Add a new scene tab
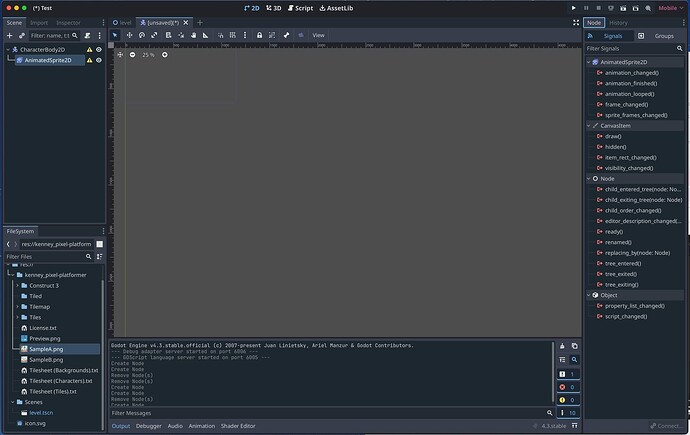Screen dimensions: 690x435 [x=200, y=22]
